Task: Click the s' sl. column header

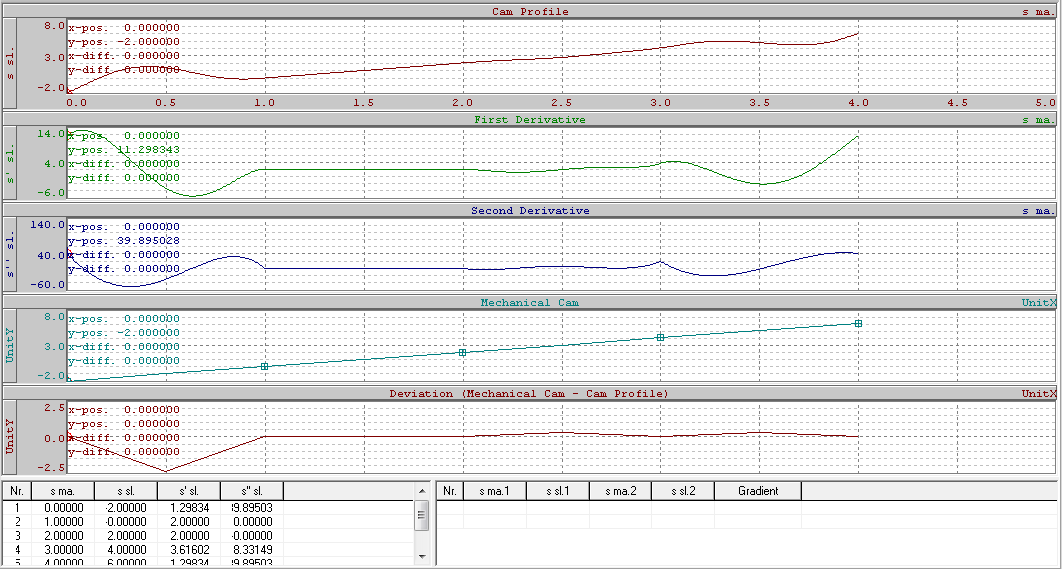Action: 189,491
